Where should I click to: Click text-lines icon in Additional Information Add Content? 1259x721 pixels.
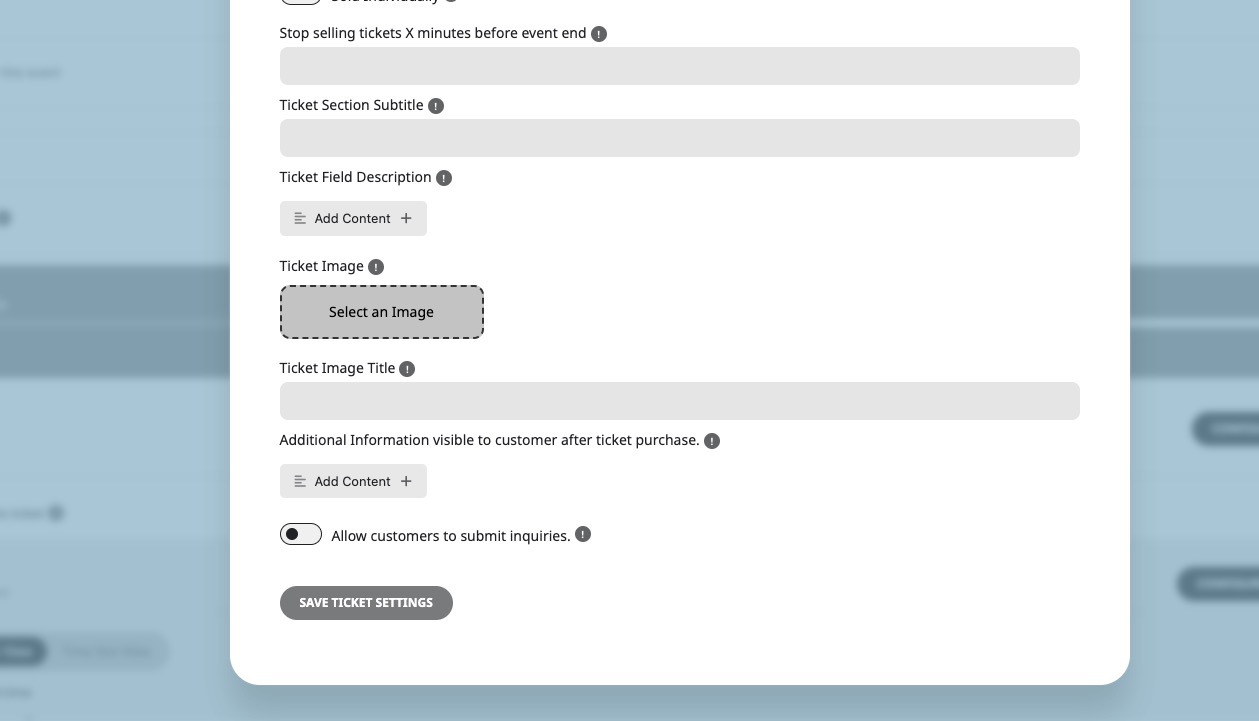(x=300, y=481)
